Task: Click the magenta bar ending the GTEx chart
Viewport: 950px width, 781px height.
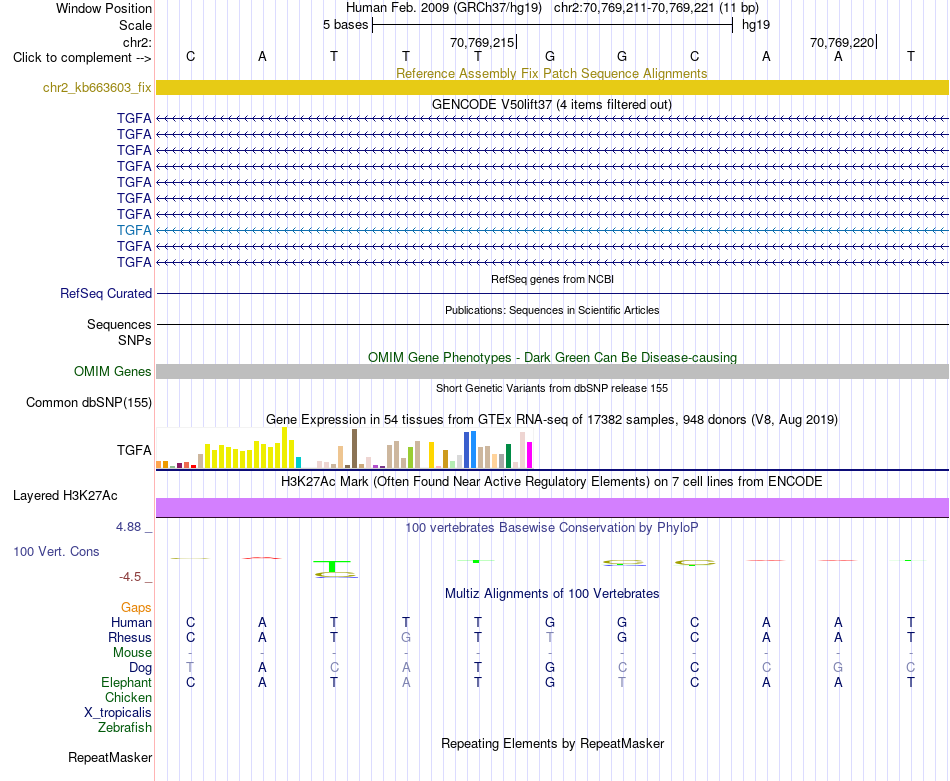Action: [530, 455]
